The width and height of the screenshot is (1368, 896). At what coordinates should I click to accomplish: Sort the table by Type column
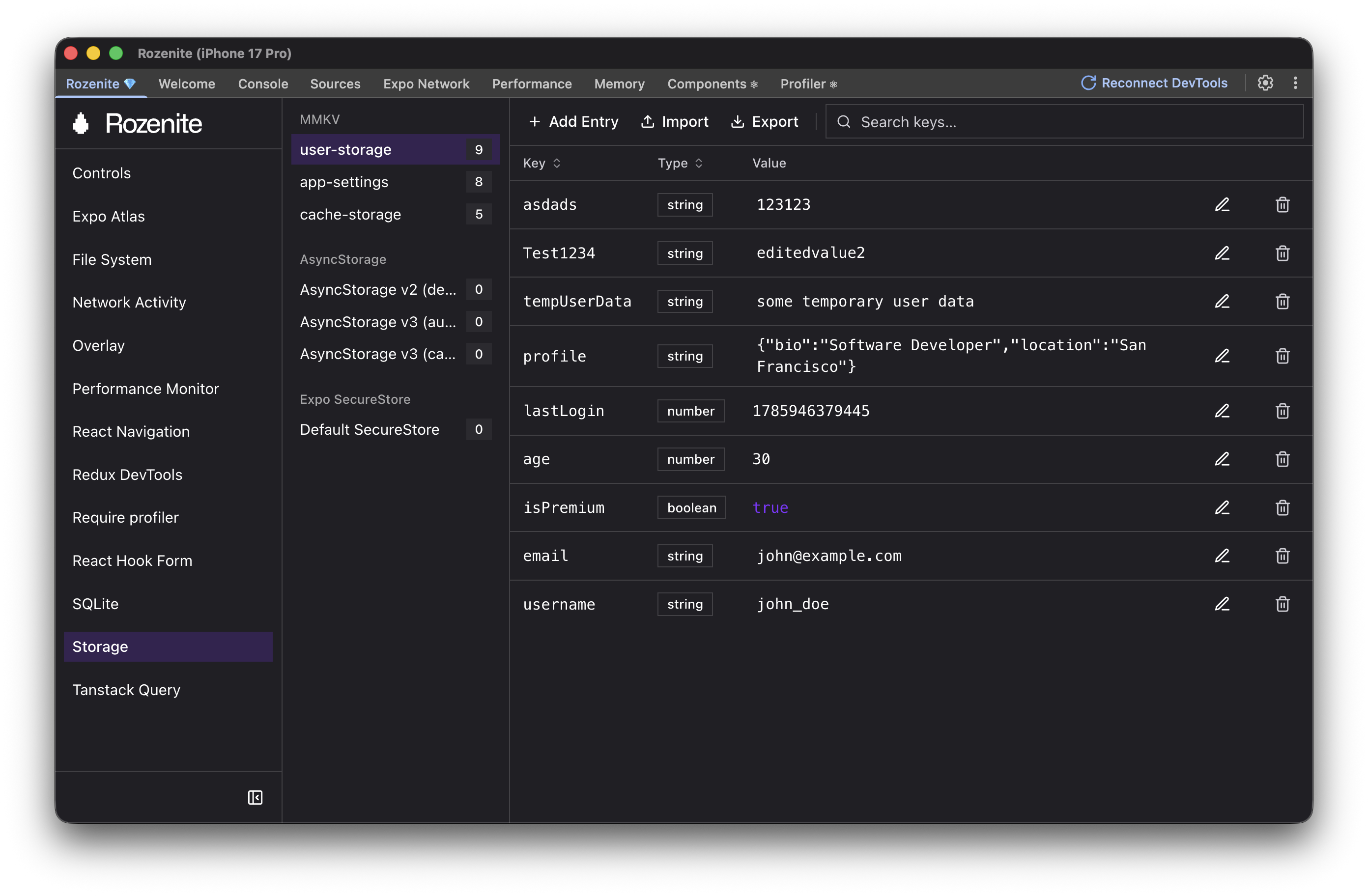pyautogui.click(x=680, y=163)
